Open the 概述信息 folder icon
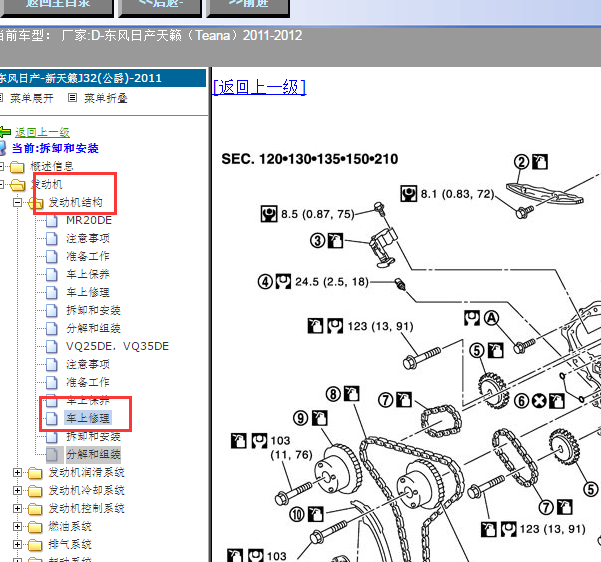The height and width of the screenshot is (562, 601). (x=17, y=167)
